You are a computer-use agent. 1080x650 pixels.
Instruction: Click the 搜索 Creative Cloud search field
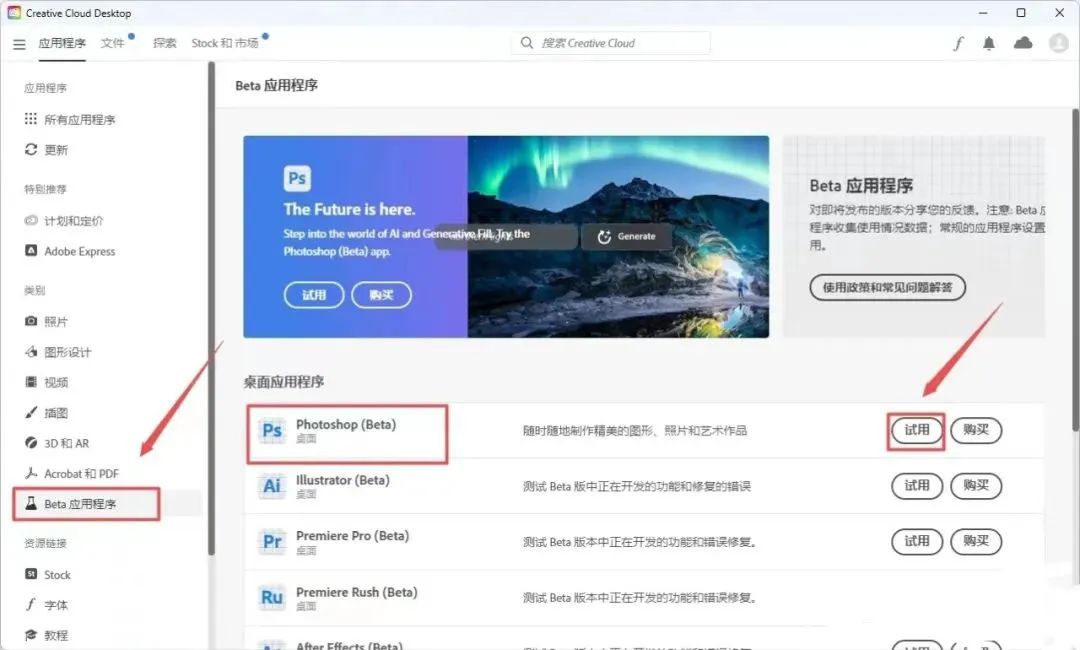(x=610, y=43)
